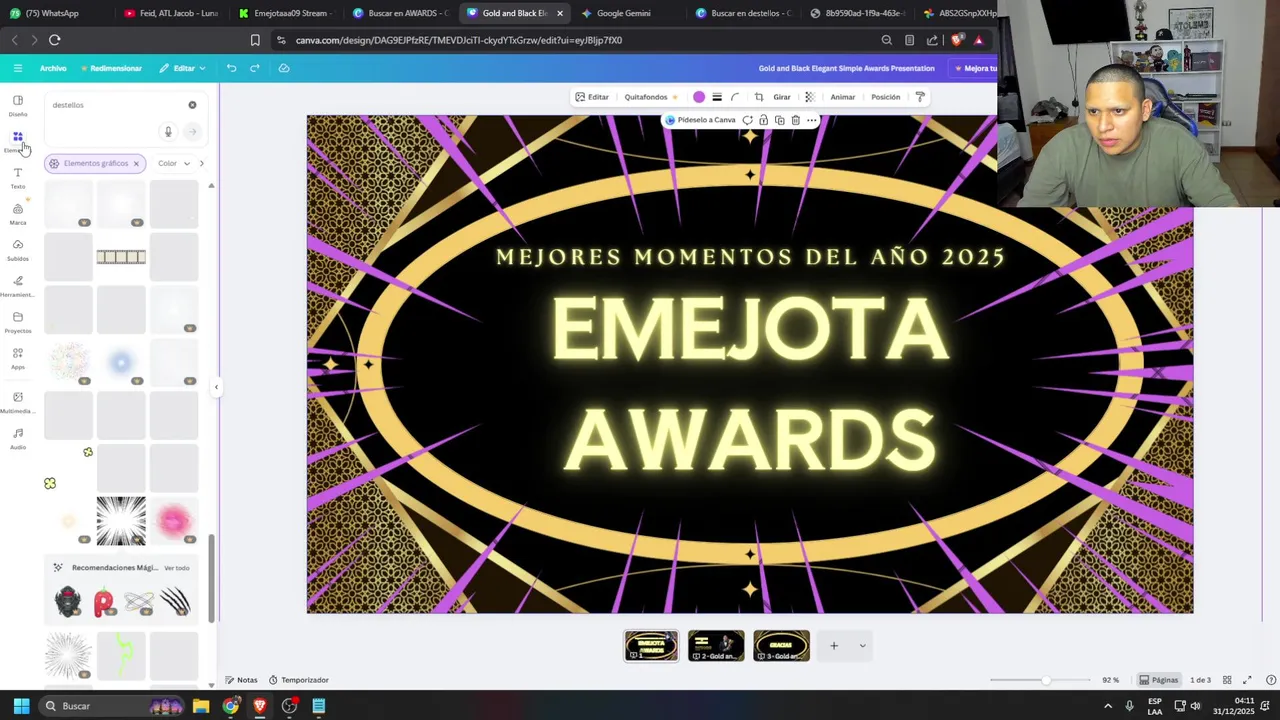Enter fullscreen presentation mode
Image resolution: width=1280 pixels, height=720 pixels.
tap(1247, 680)
